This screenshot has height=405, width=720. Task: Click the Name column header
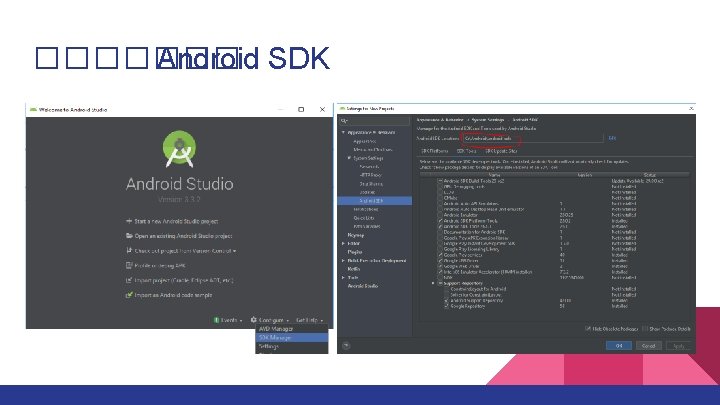(495, 175)
